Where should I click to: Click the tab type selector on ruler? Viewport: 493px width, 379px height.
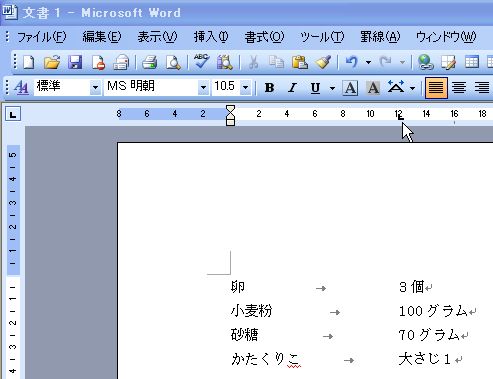[x=13, y=115]
